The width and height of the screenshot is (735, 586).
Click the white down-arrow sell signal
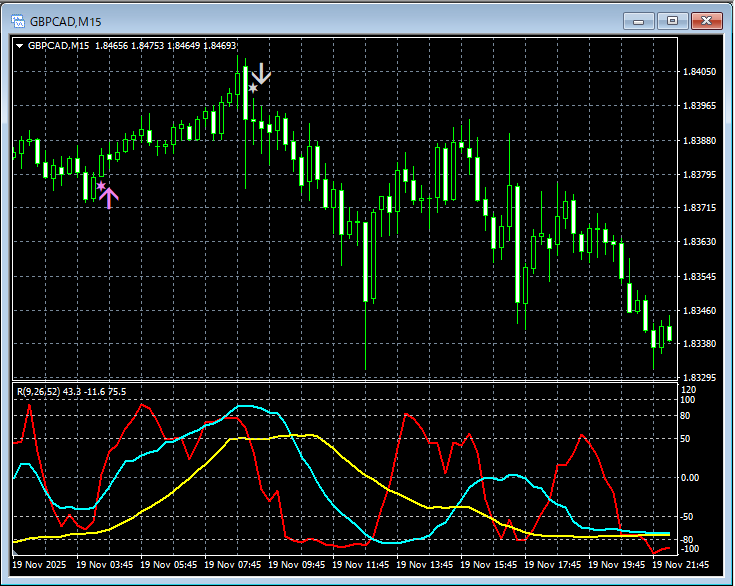coord(261,73)
